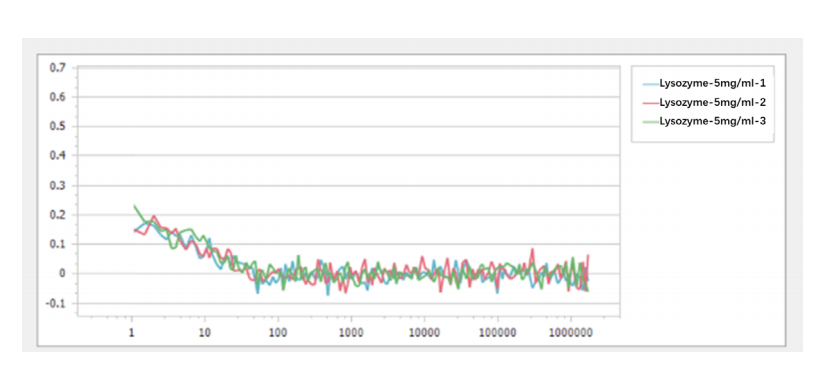Screen dimensions: 822x372
Task: Click the 0.3 y-axis label
Action: (x=57, y=185)
